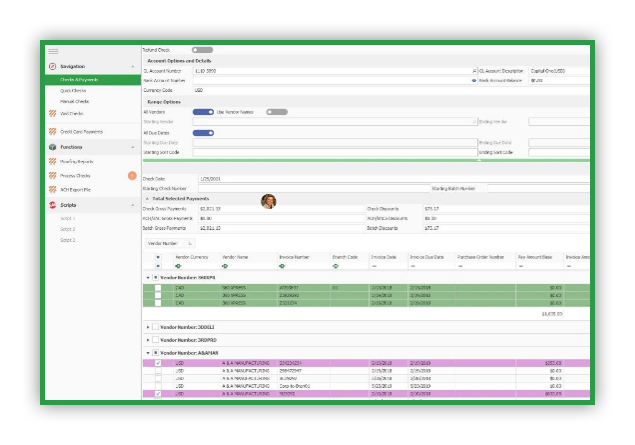Click the blue eye icon beside Bank Account Number
Viewport: 635px width, 445px height.
474,81
